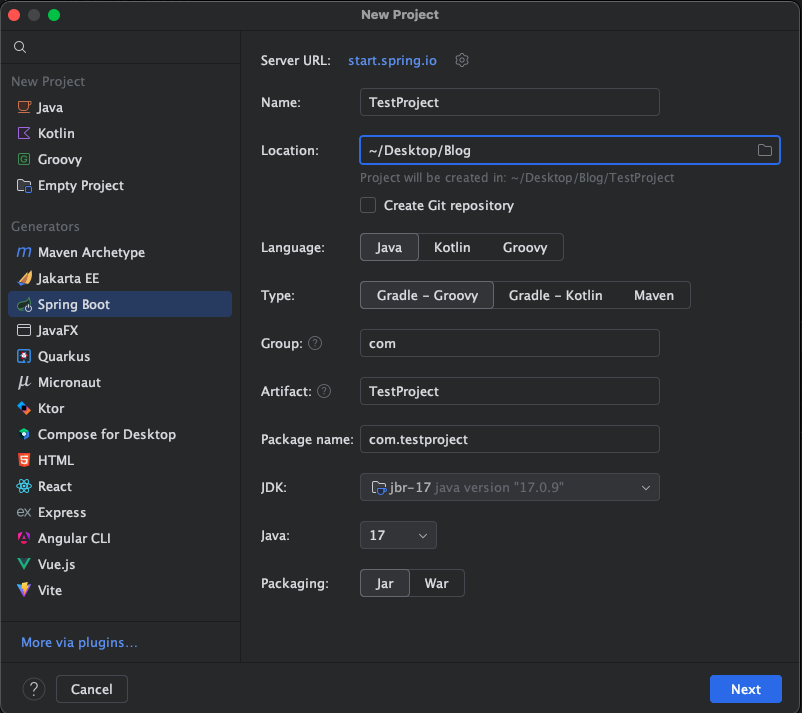Focus the Artifact input field
The width and height of the screenshot is (802, 713).
tap(509, 391)
